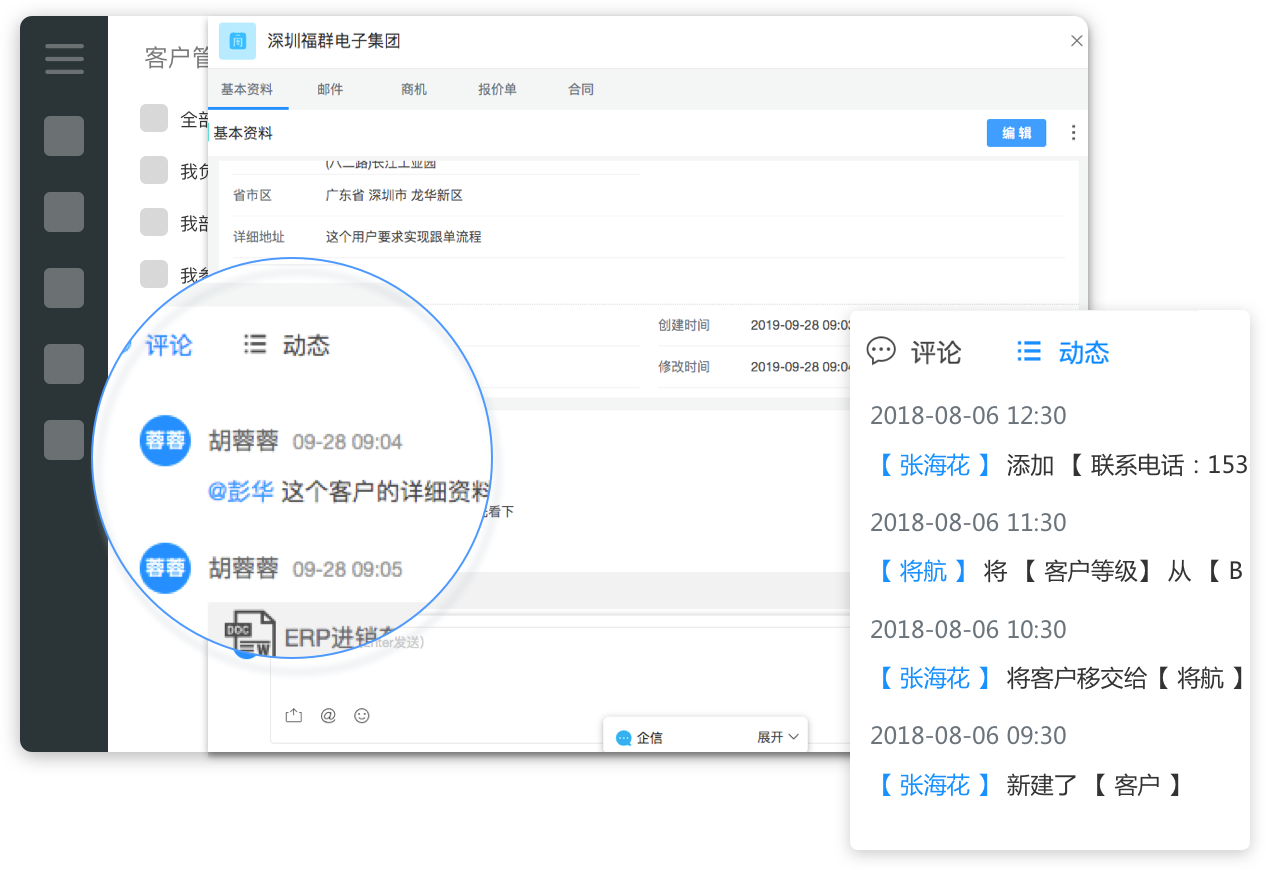Screen dimensions: 1266x870
Task: Click the 企信 chat bubble icon
Action: [x=624, y=738]
